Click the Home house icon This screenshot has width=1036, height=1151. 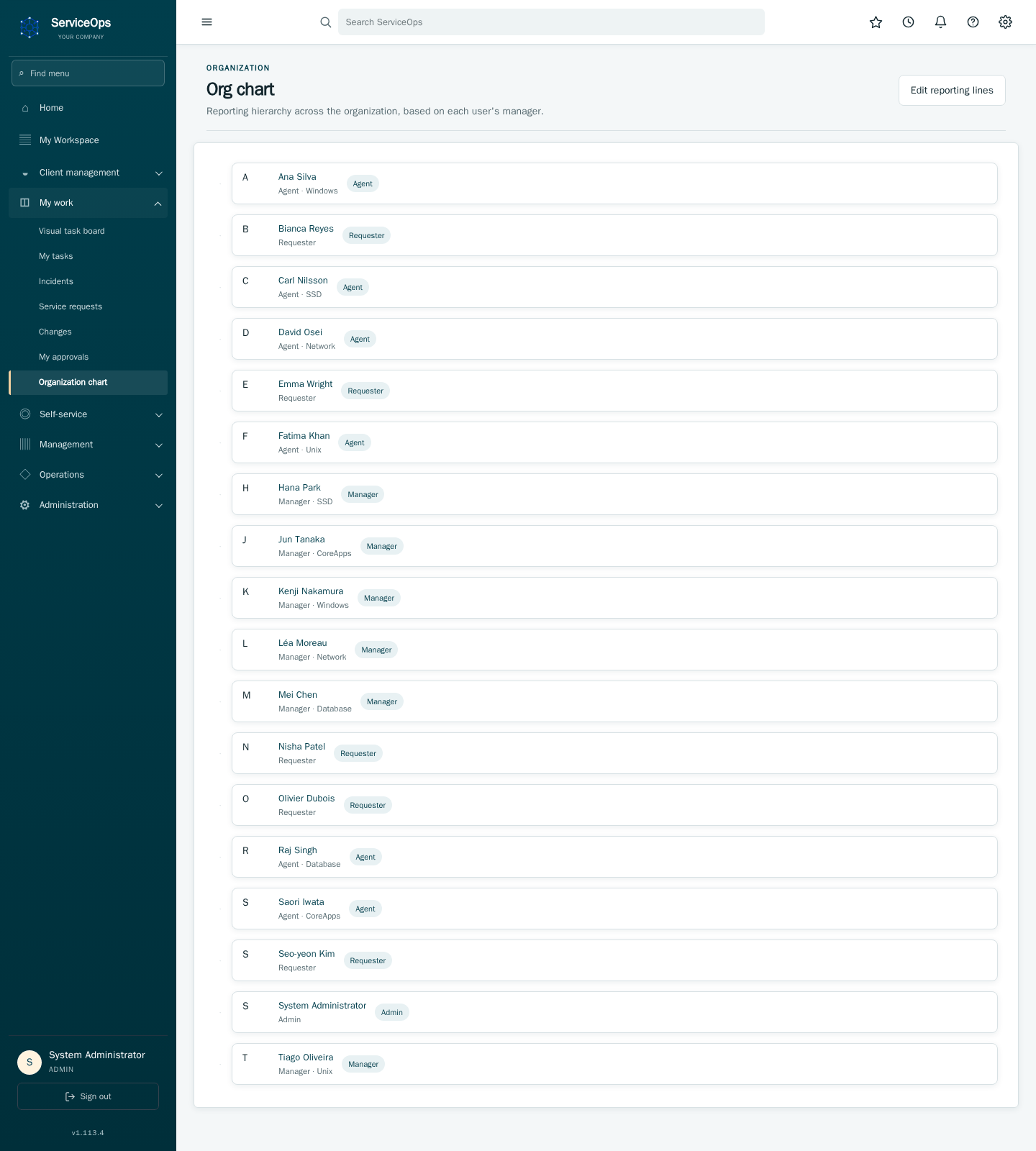(x=25, y=108)
